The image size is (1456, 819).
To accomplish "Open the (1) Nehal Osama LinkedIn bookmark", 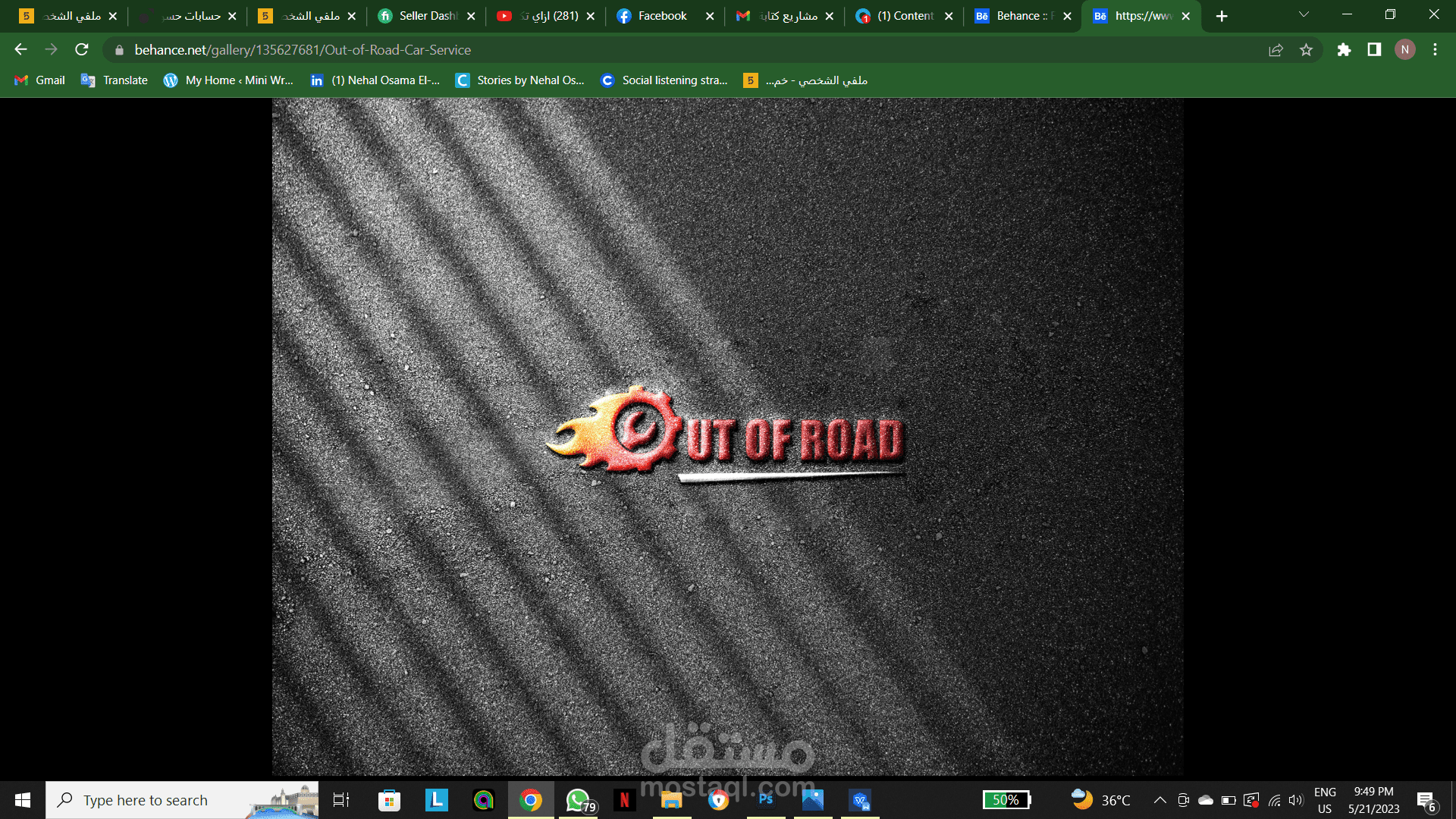I will 375,80.
